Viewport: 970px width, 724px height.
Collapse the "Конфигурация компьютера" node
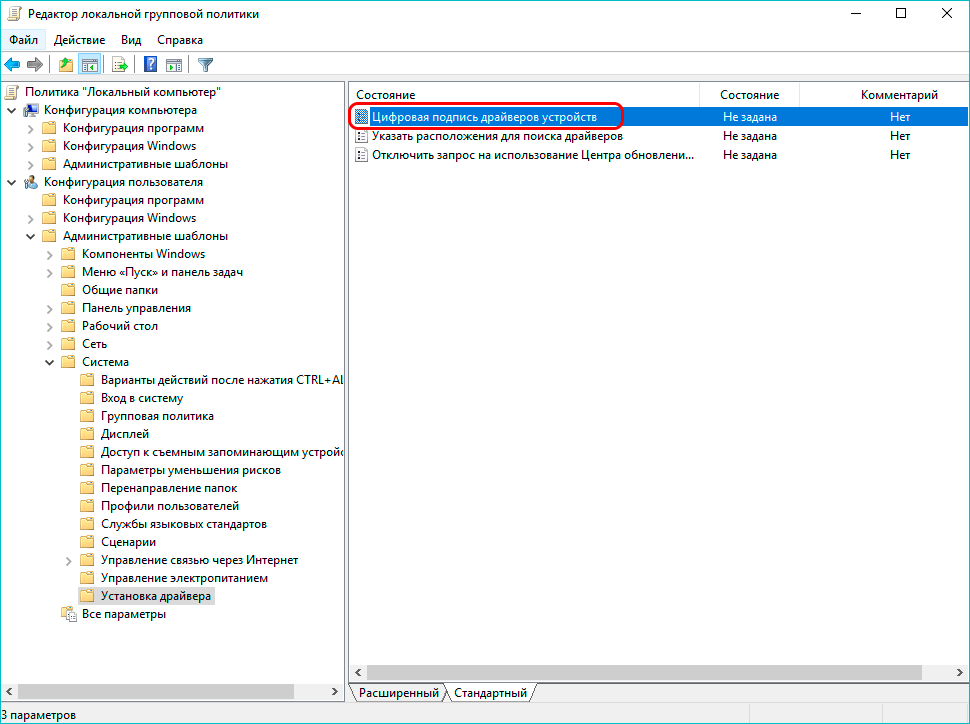(12, 111)
